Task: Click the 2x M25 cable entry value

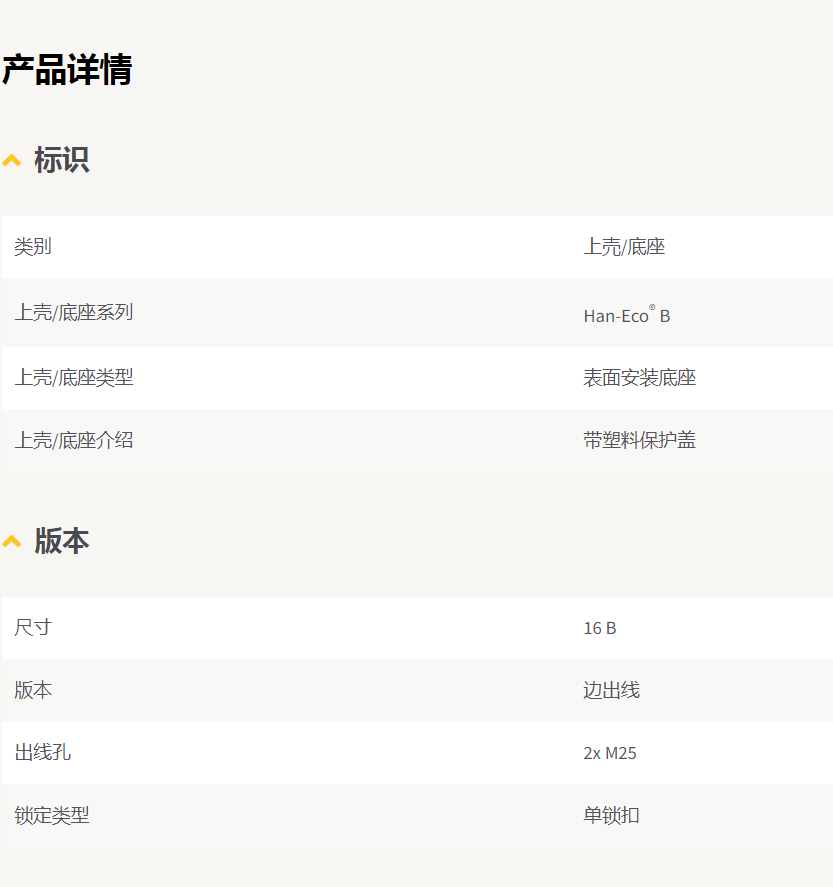Action: 610,753
